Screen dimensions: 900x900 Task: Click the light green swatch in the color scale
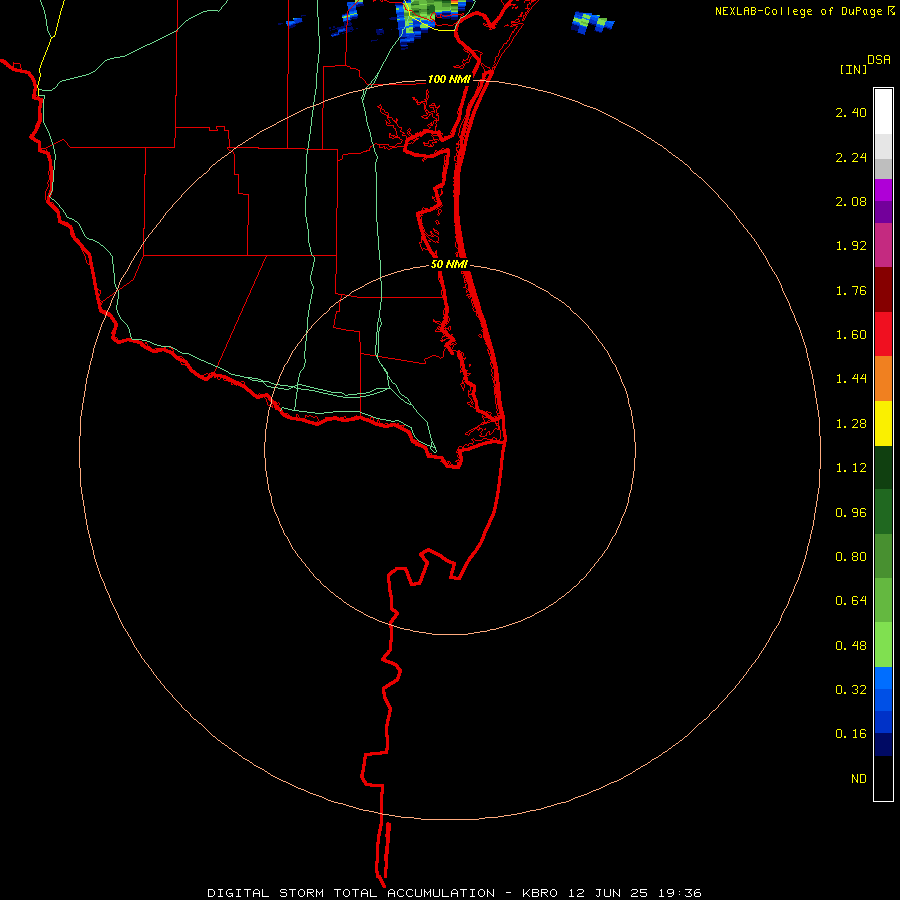click(883, 646)
